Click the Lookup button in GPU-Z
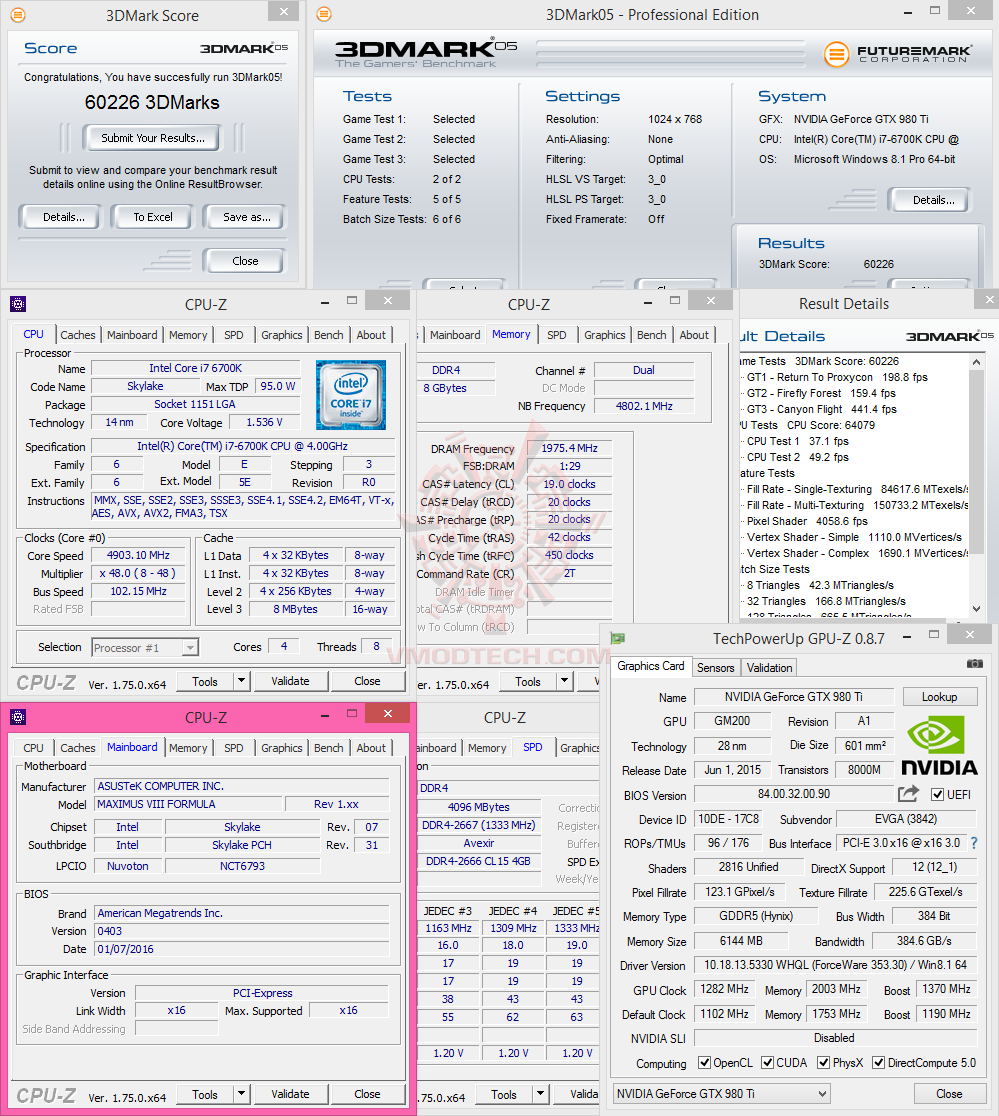Viewport: 999px width, 1116px height. (x=939, y=697)
